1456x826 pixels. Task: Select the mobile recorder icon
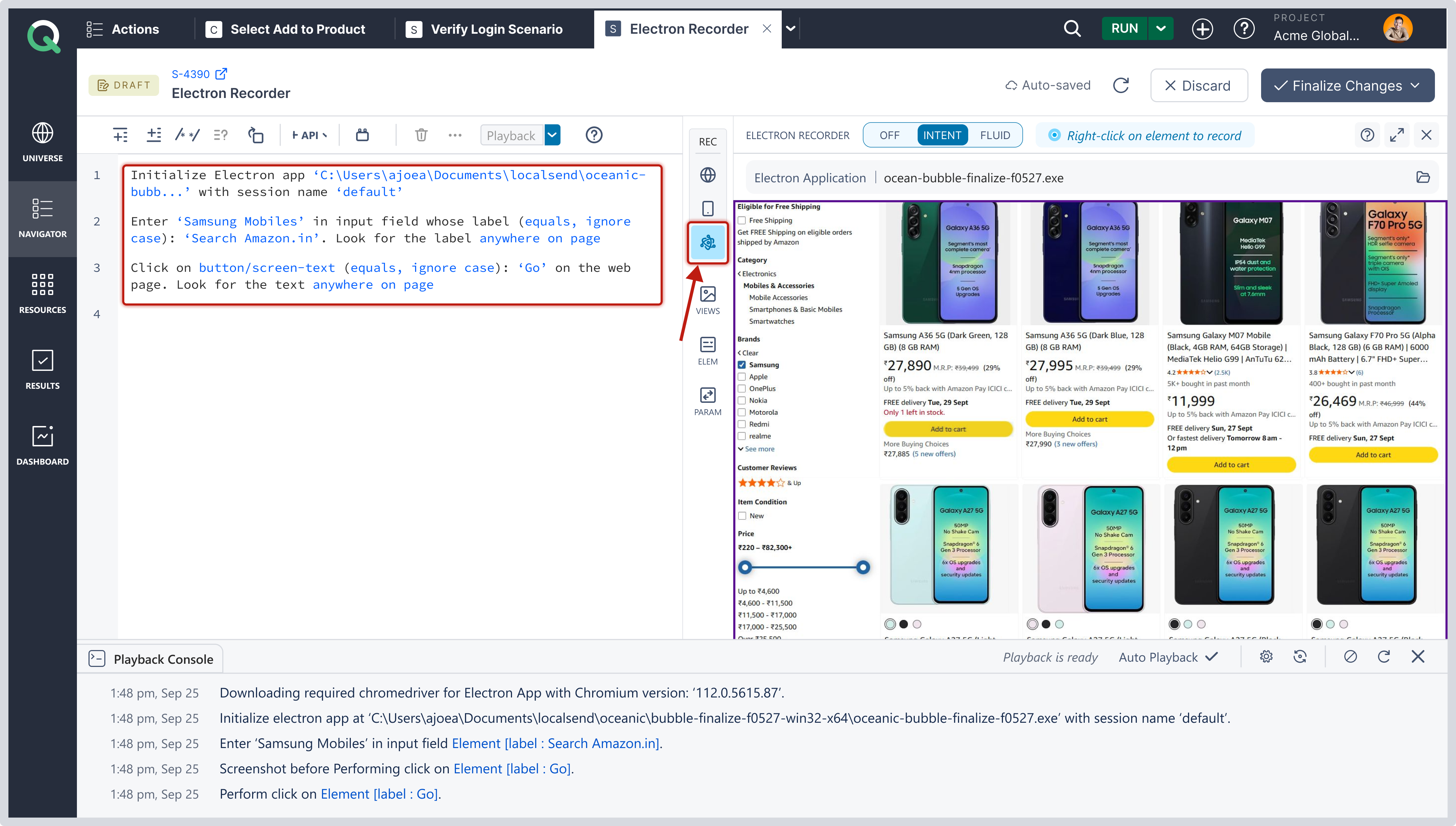[708, 209]
